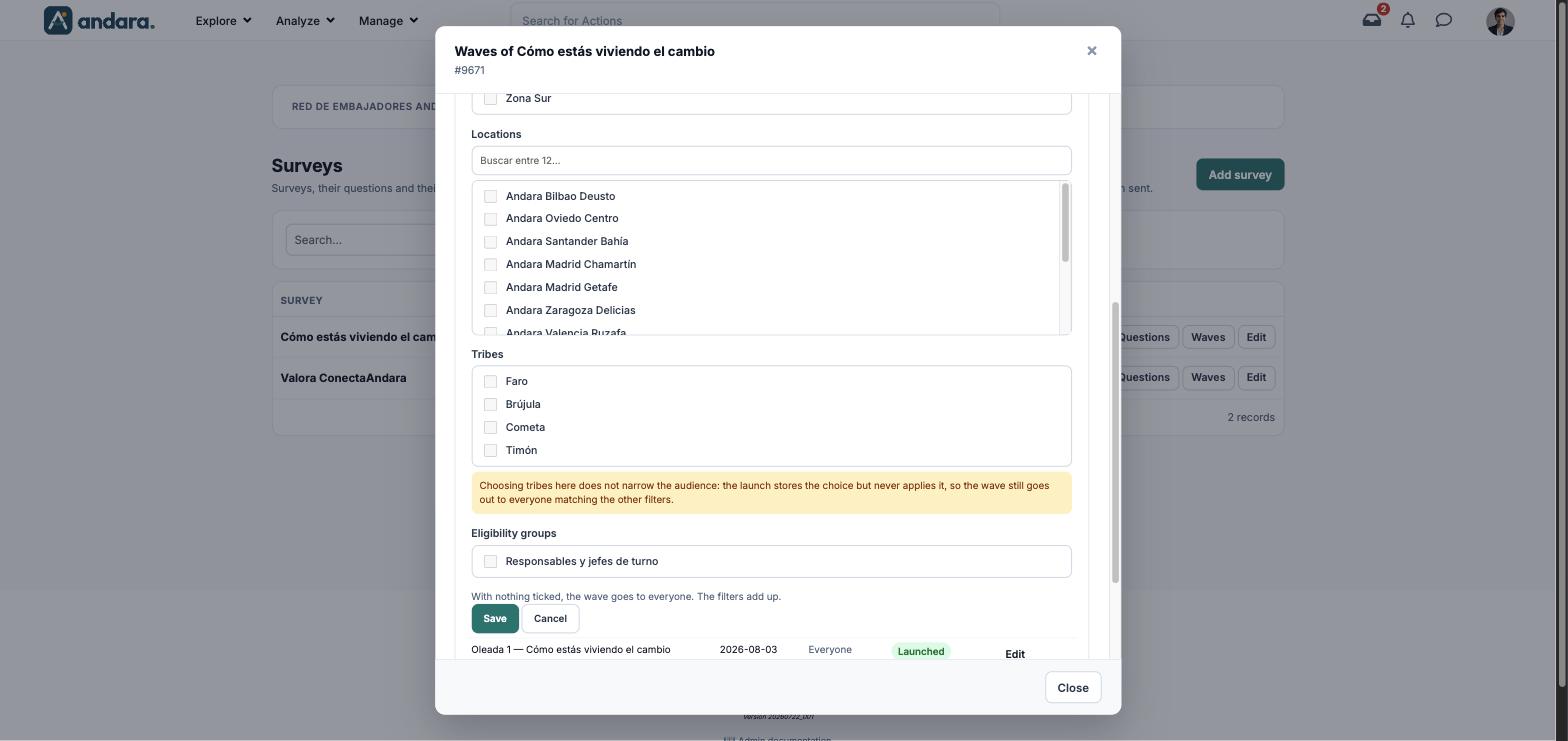Expand the Manage dropdown menu

(x=388, y=20)
